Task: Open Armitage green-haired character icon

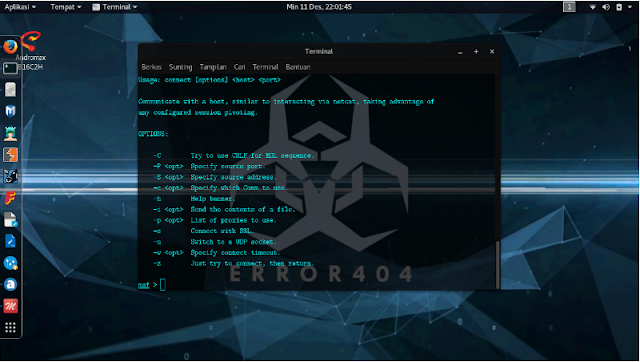Action: tap(10, 133)
